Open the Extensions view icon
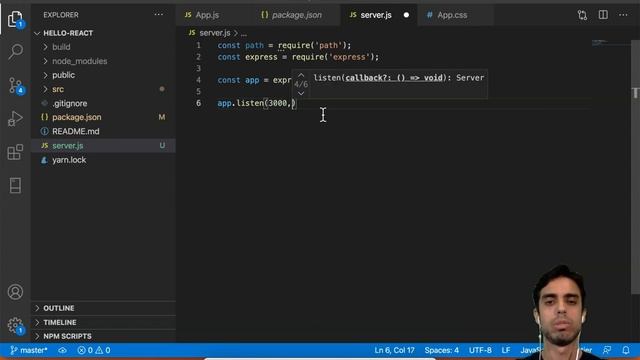640x360 pixels. pyautogui.click(x=15, y=152)
